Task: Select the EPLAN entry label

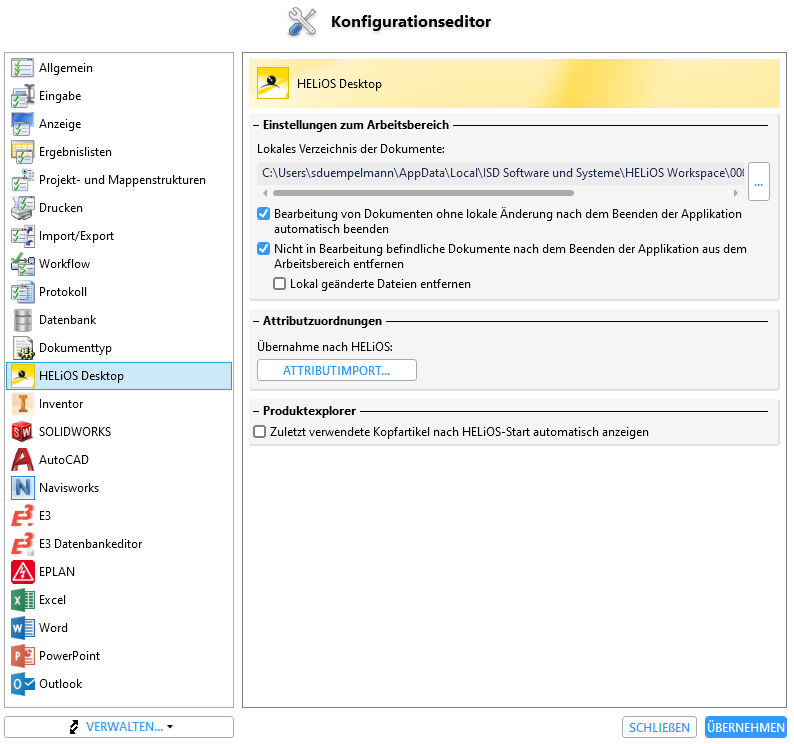Action: [57, 572]
